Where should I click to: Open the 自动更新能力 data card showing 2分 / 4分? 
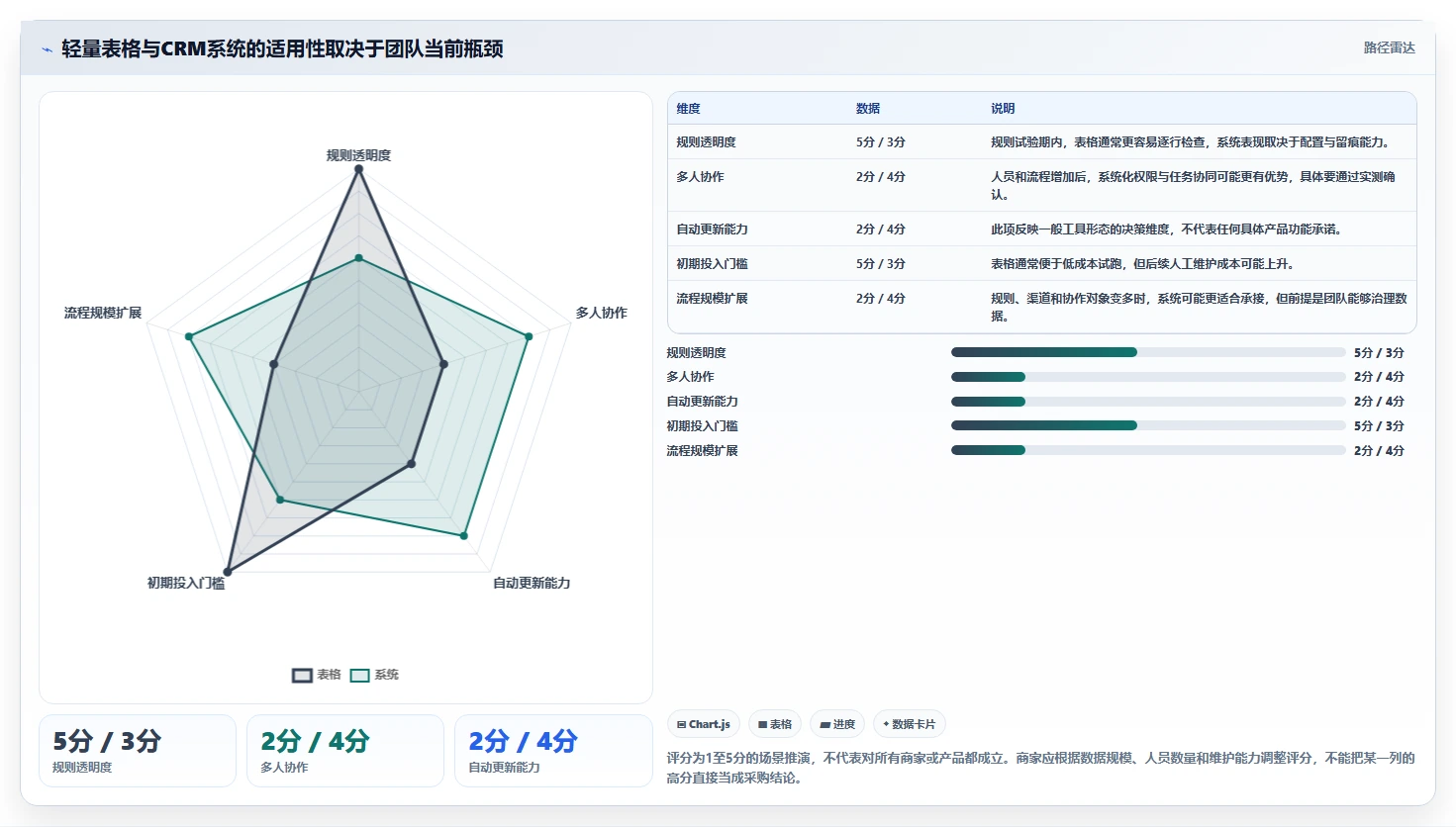pyautogui.click(x=553, y=751)
